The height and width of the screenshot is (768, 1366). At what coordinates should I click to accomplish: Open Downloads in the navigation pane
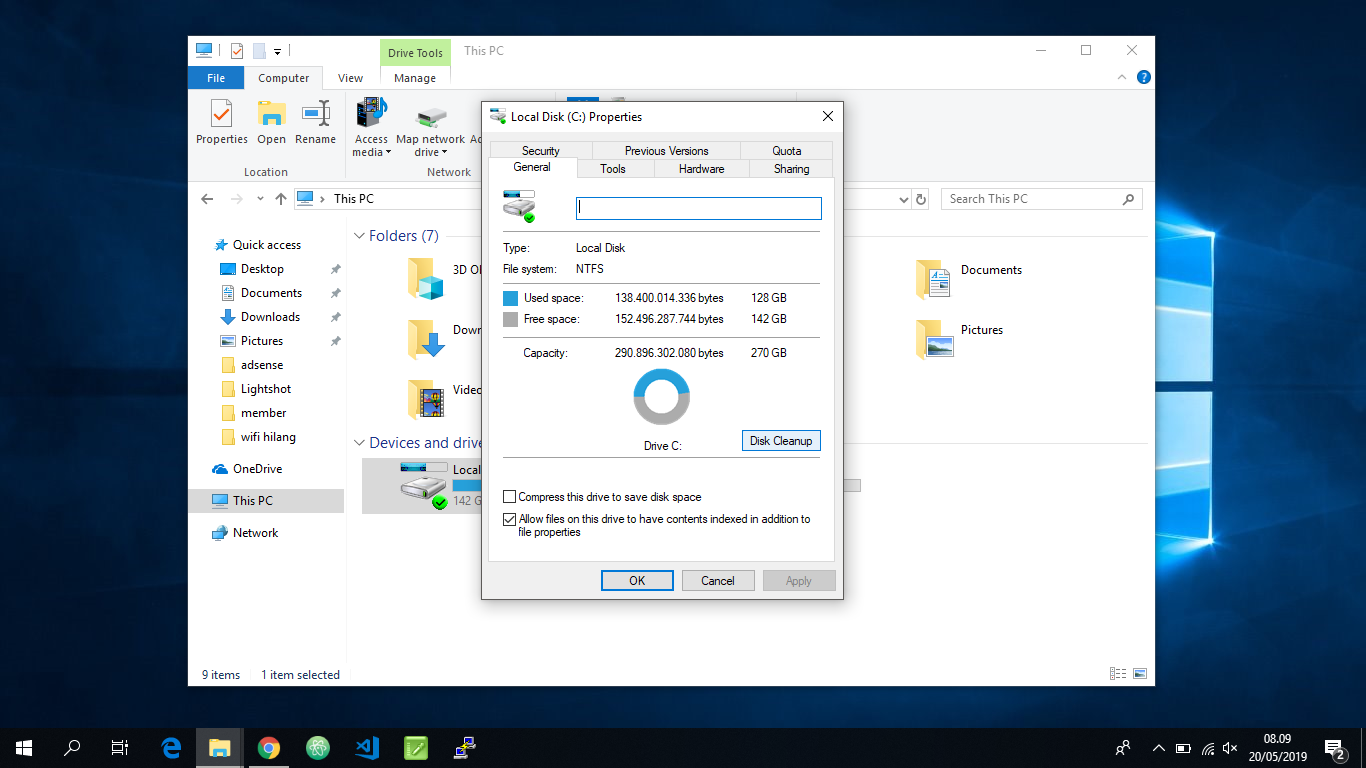click(x=270, y=317)
